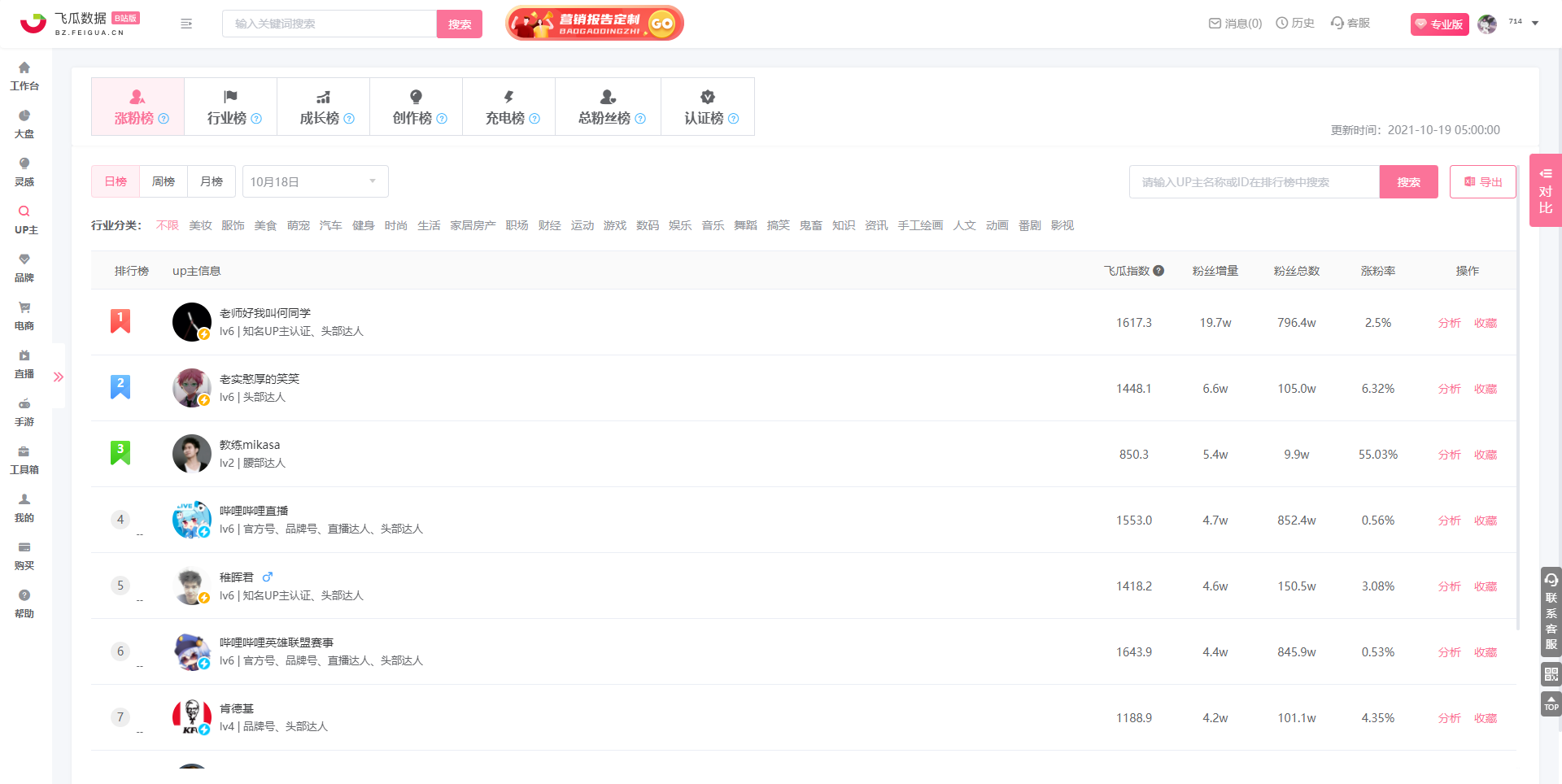Screen dimensions: 1562x784
Task: Open the 灵感 lightbulb sidebar icon
Action: (x=24, y=164)
